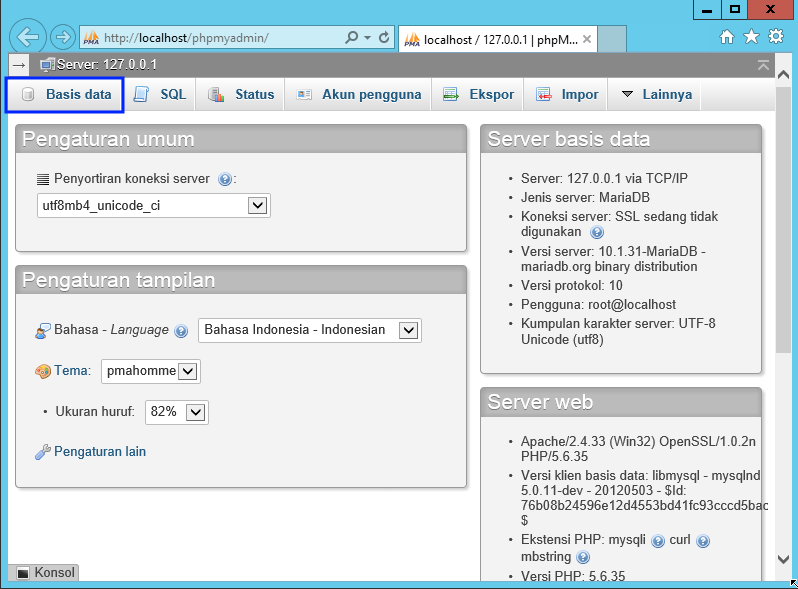This screenshot has height=589, width=798.
Task: Click 'Server: 127.0.0.1 via TCP/IP' text
Action: click(604, 179)
